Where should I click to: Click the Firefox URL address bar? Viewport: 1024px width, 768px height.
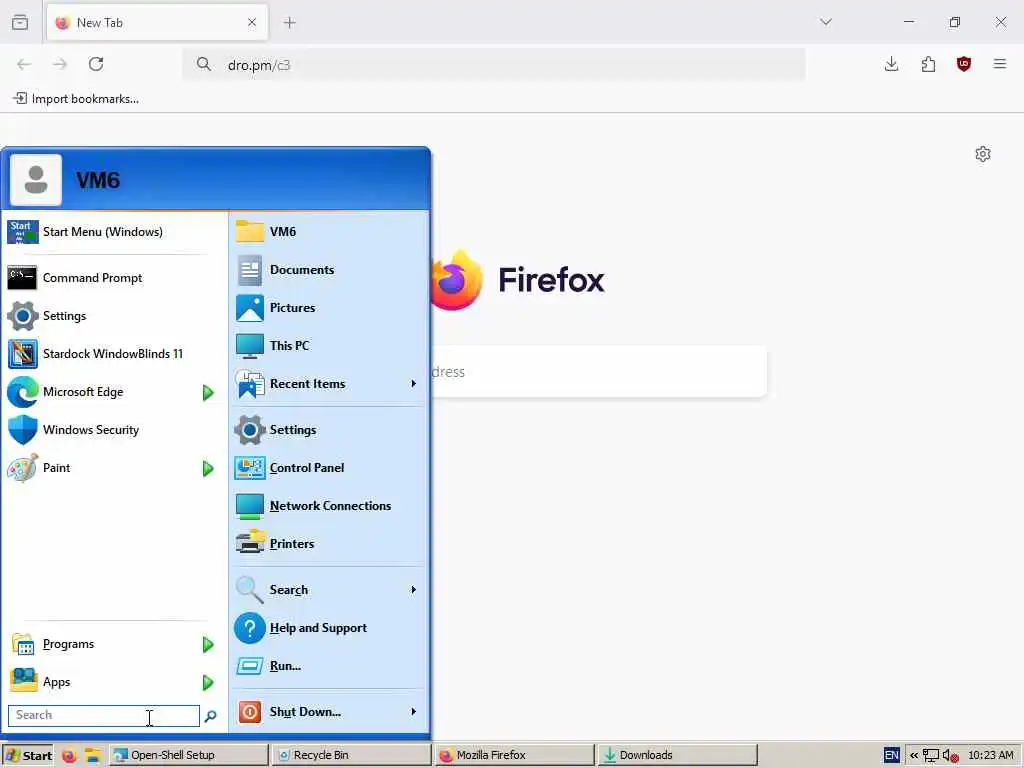click(494, 65)
